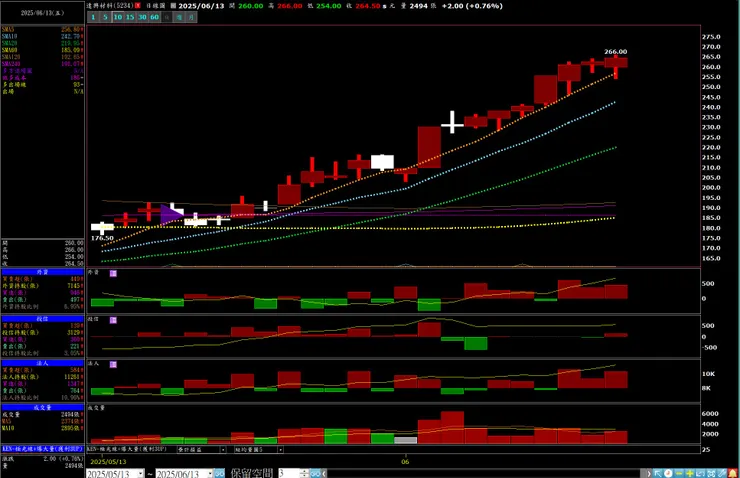This screenshot has width=740, height=478.
Task: Click the purple settings icon in 外資 panel
Action: pos(113,273)
